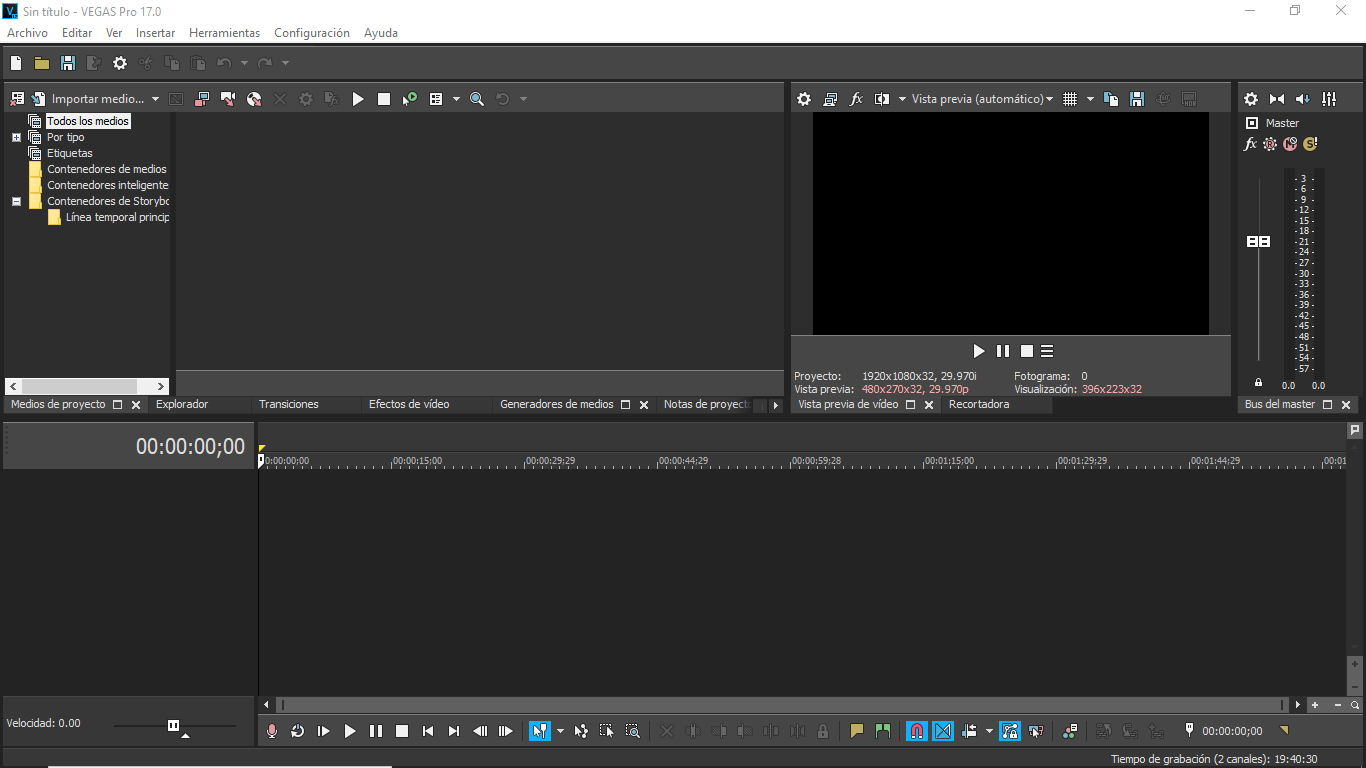Open mixing console icon in master bus
This screenshot has height=768, width=1366.
(x=1329, y=99)
